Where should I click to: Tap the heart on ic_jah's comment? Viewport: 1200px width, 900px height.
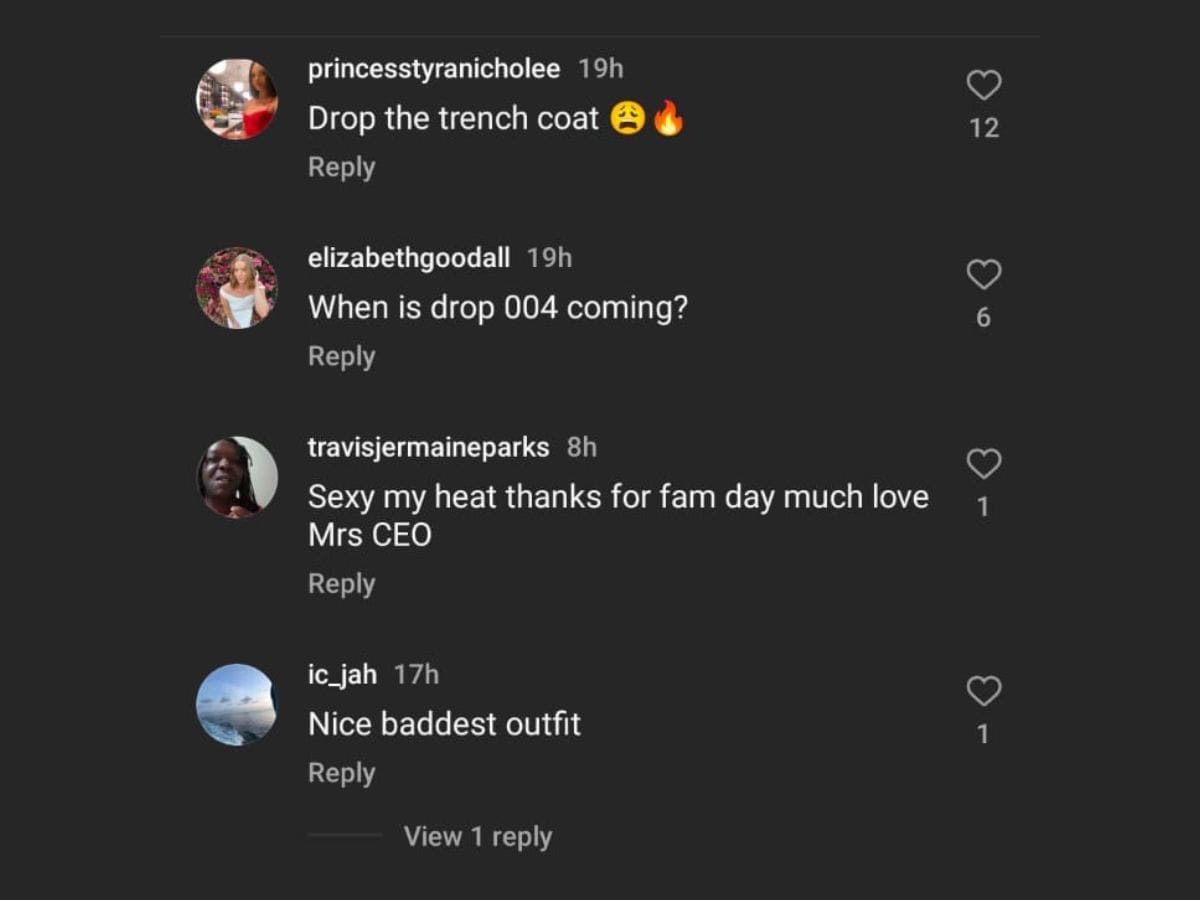coord(984,691)
